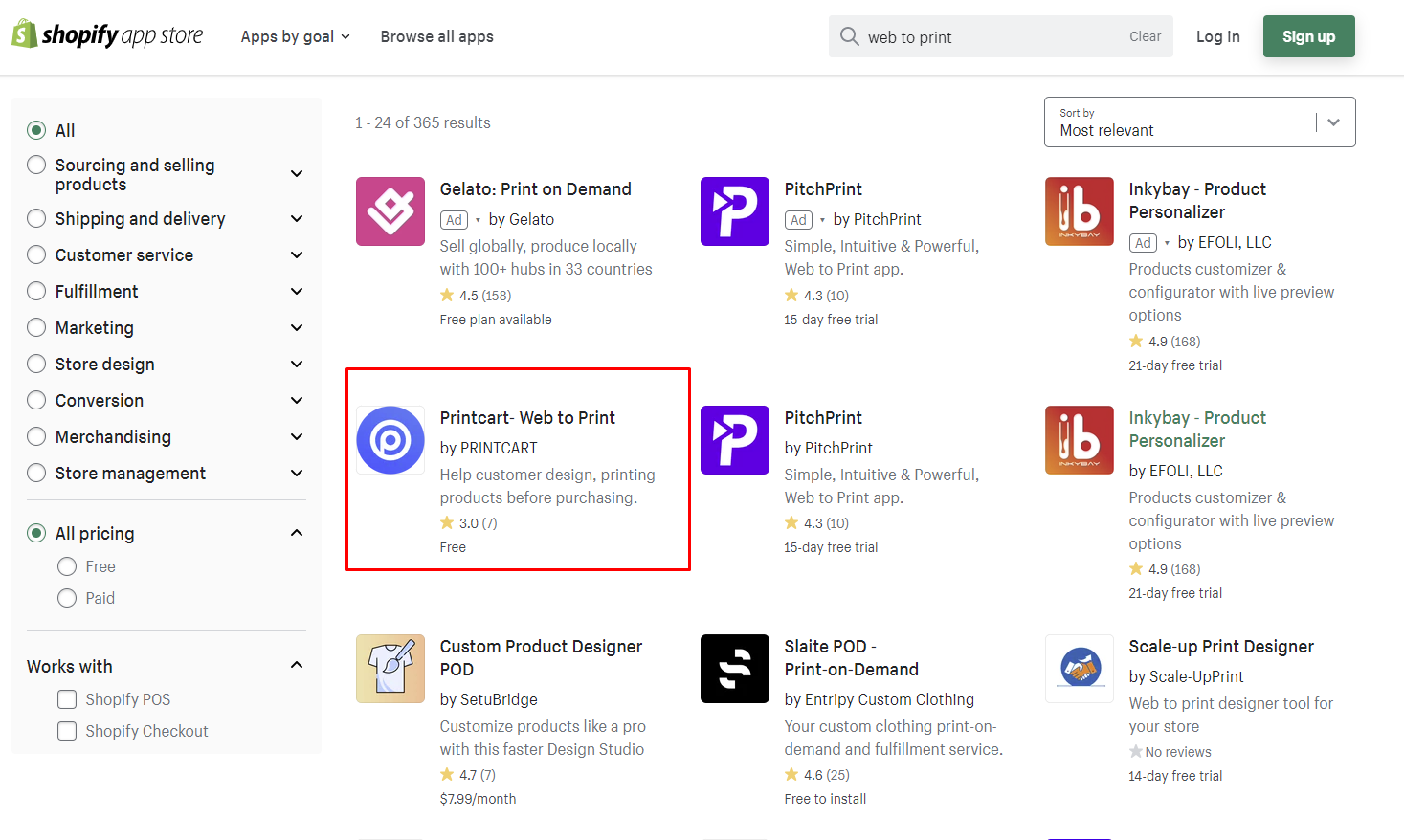Click the Ad badge on Gelato listing

point(454,219)
